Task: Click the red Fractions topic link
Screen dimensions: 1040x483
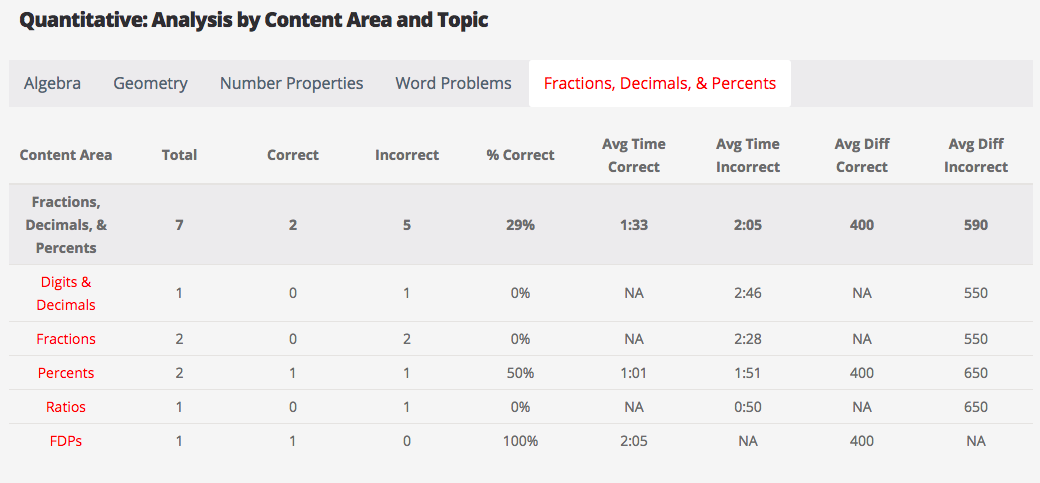Action: [66, 339]
